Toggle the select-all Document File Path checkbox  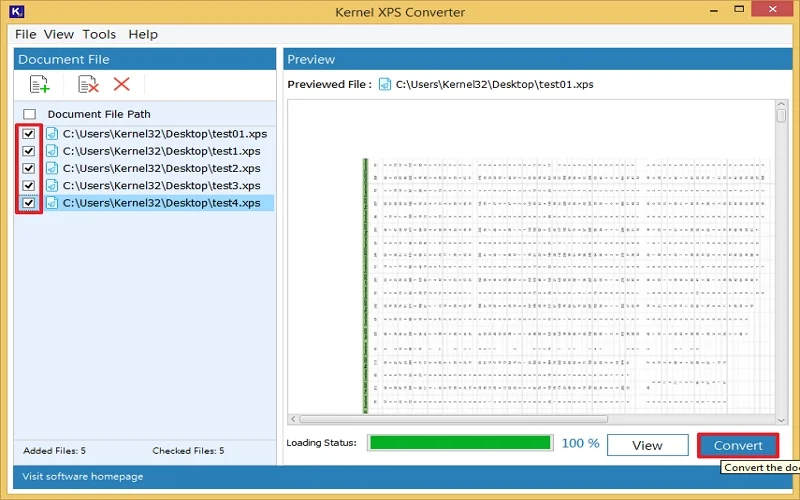point(29,114)
